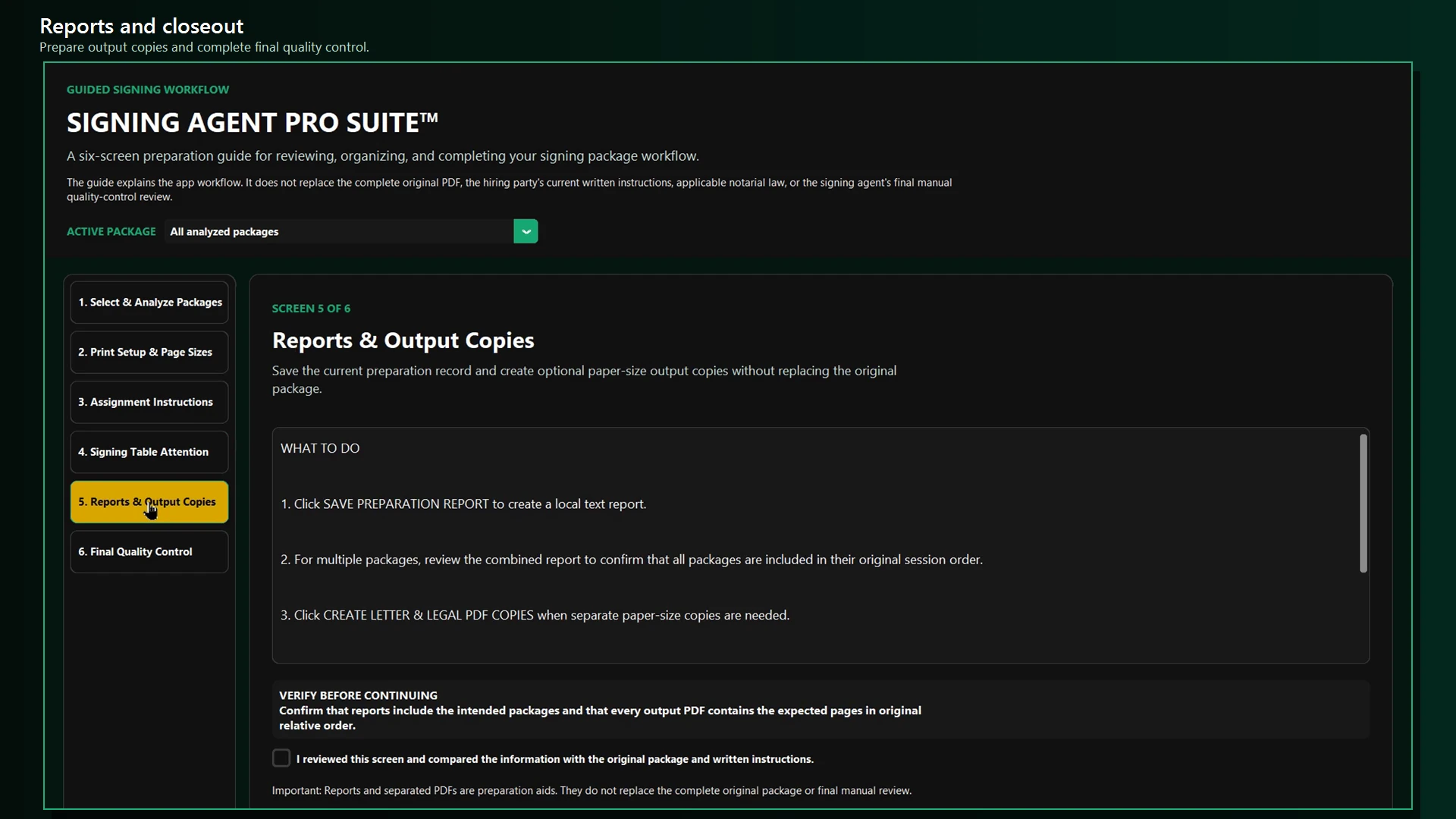The width and height of the screenshot is (1456, 819).
Task: Jump to Final Quality Control step
Action: 149,552
